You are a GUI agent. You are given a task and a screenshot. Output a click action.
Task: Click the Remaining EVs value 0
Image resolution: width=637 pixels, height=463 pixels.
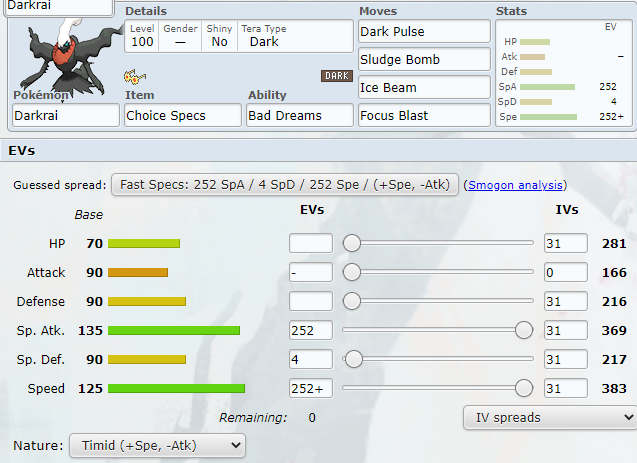click(312, 418)
